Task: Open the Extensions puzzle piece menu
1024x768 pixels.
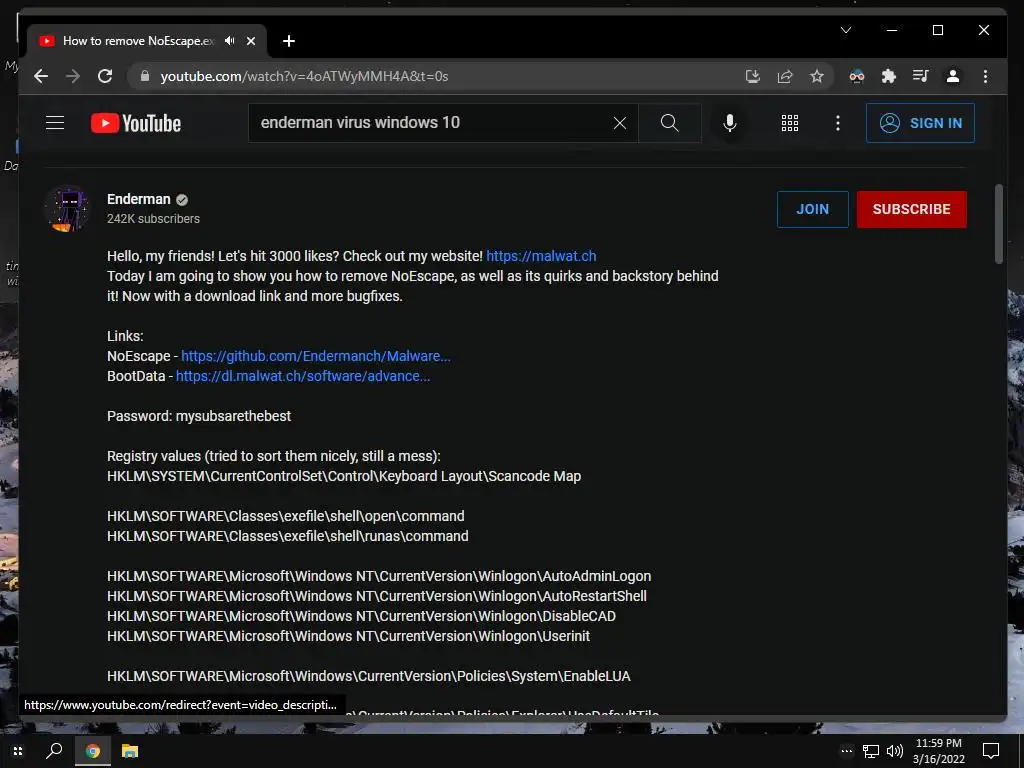Action: tap(889, 76)
